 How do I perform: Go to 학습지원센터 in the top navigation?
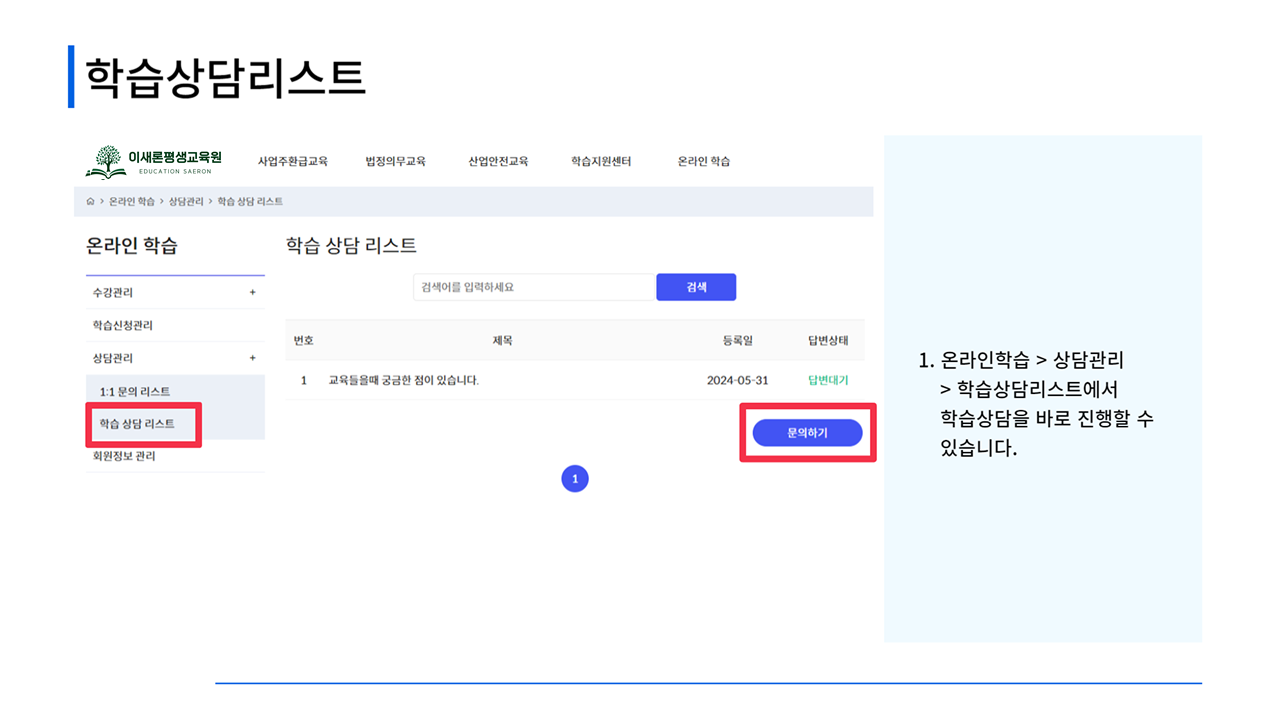pos(601,161)
